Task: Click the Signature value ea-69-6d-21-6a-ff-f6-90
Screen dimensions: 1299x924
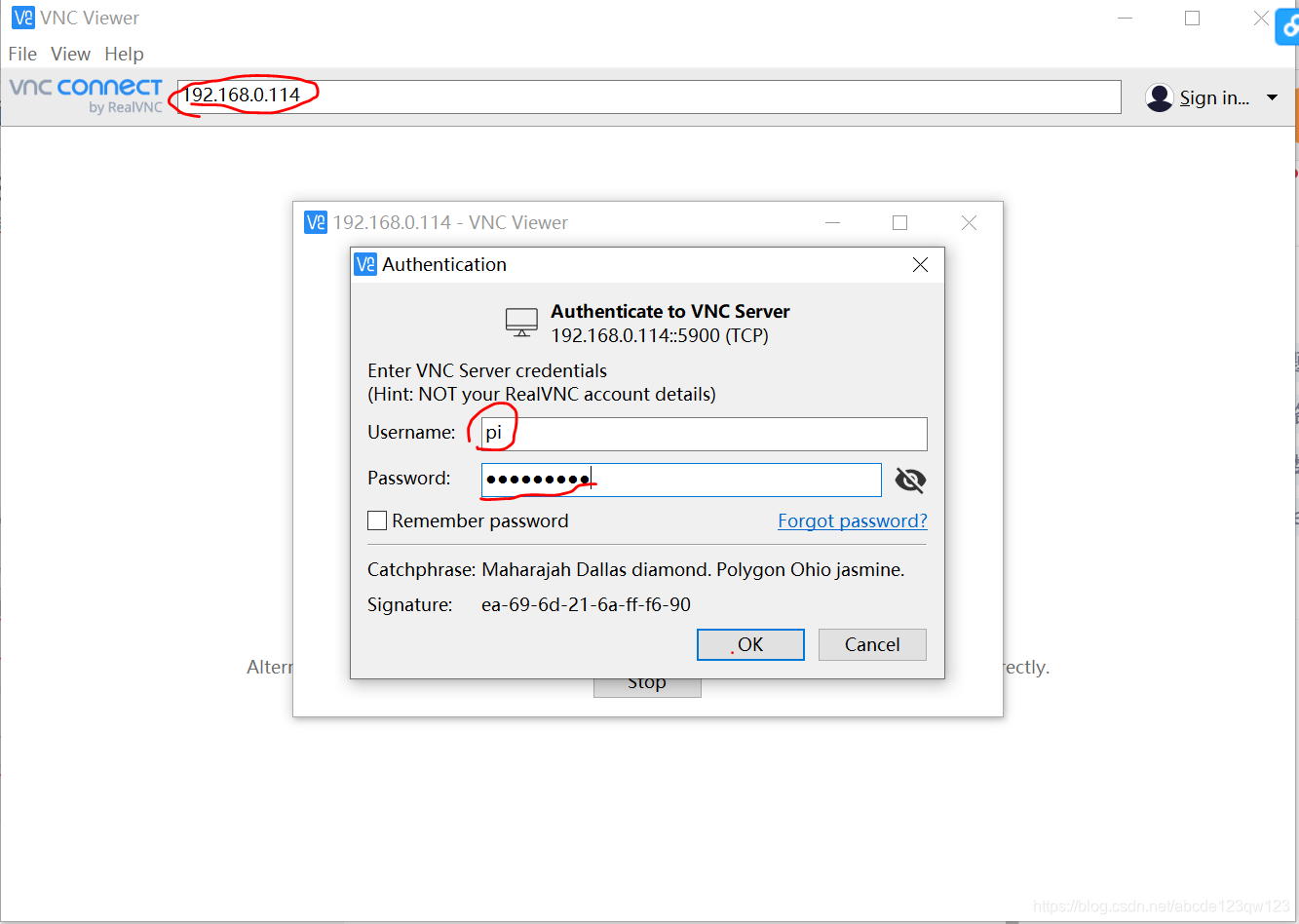Action: (x=586, y=604)
